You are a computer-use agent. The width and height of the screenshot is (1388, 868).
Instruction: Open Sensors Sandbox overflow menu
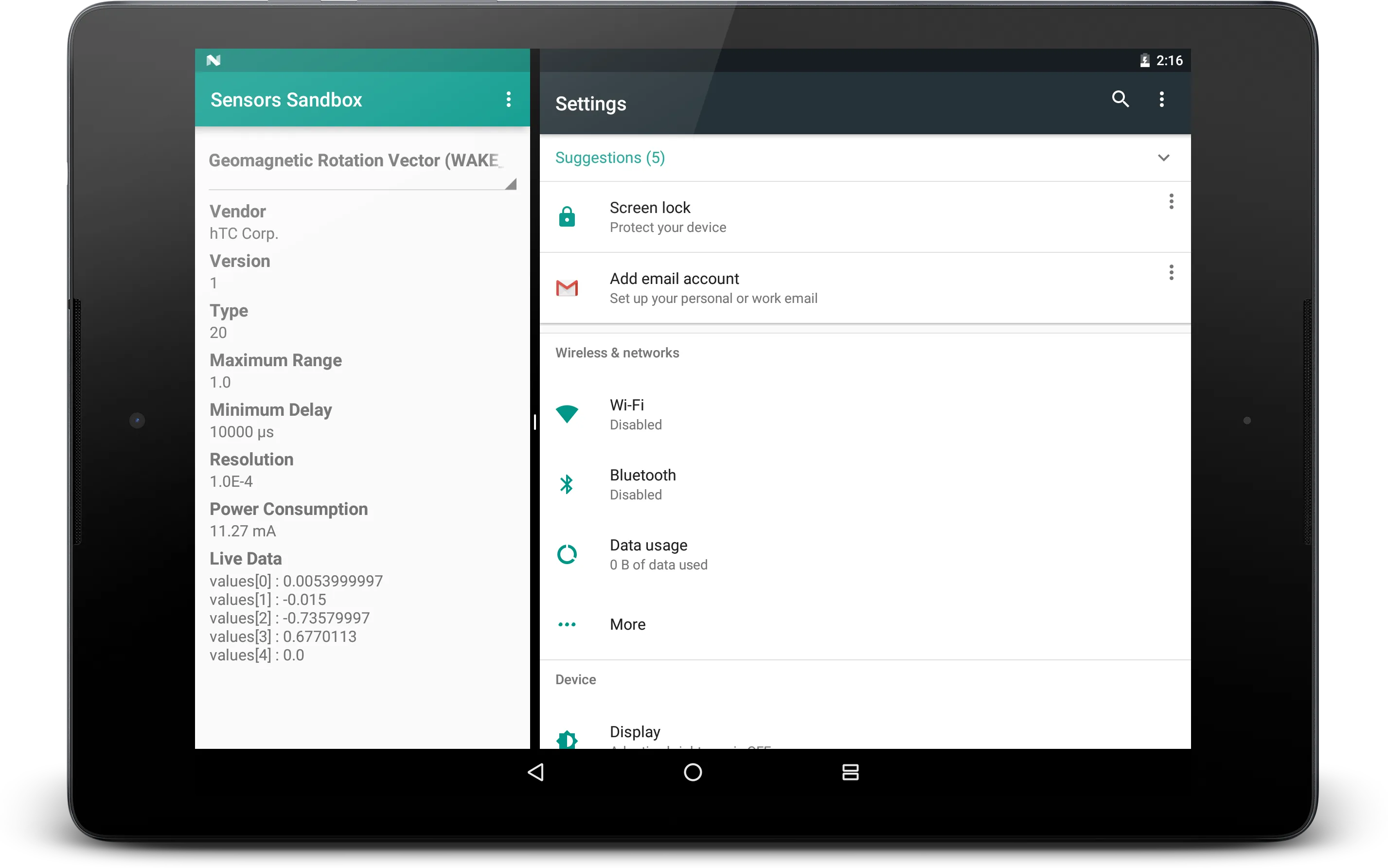pos(508,99)
